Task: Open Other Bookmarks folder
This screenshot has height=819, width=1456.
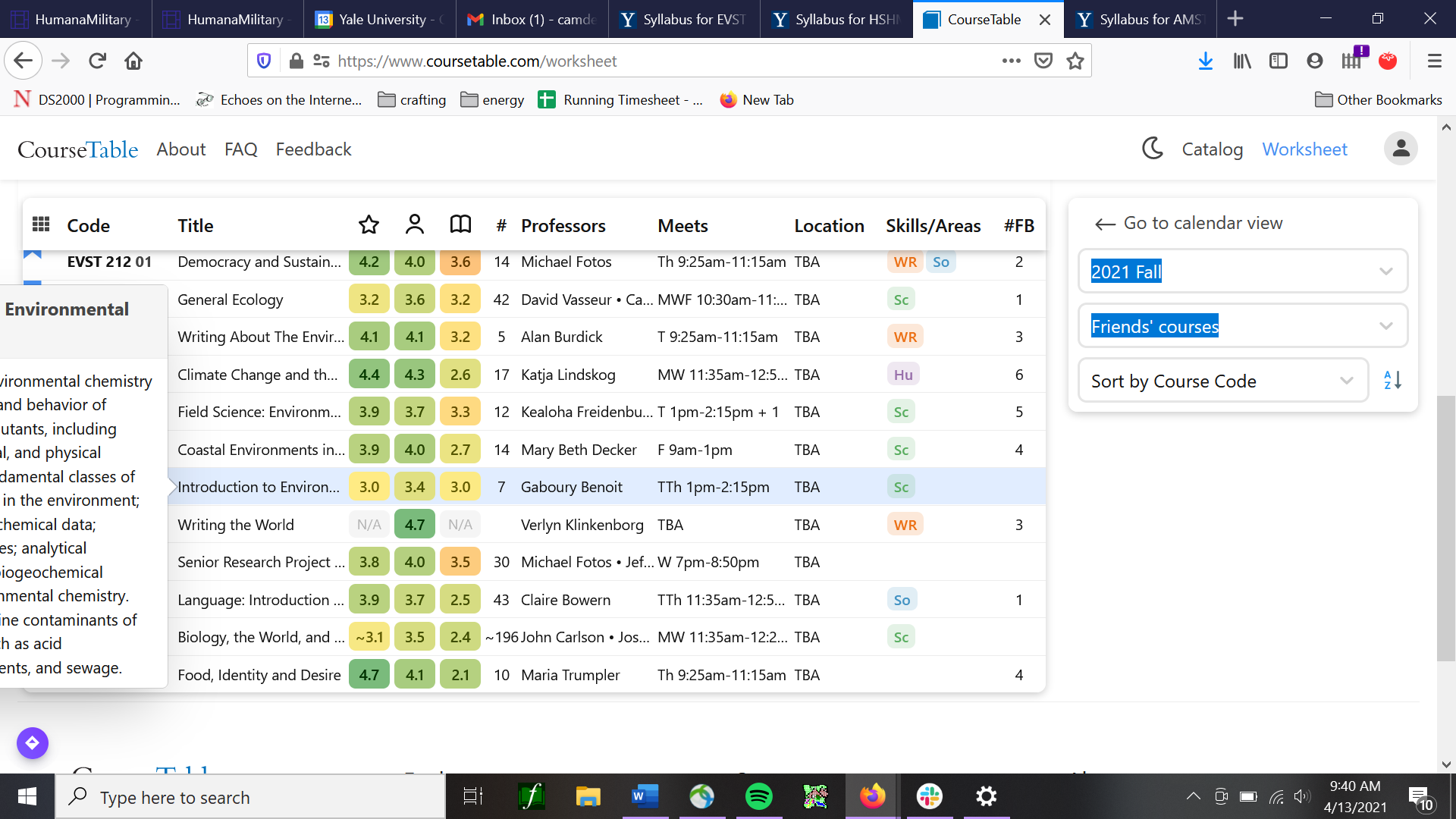Action: 1378,99
